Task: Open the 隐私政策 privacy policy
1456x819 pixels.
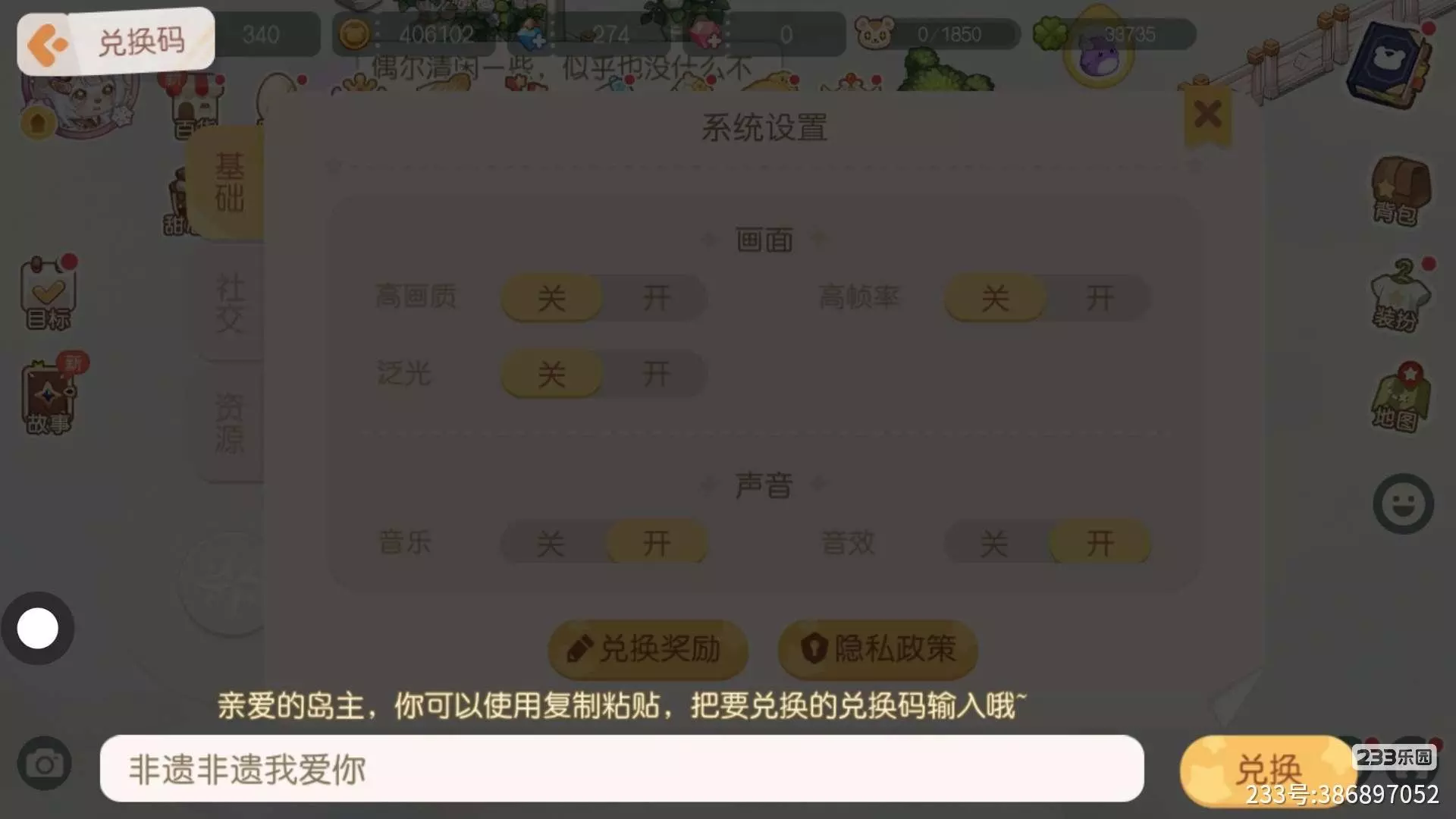Action: point(877,649)
